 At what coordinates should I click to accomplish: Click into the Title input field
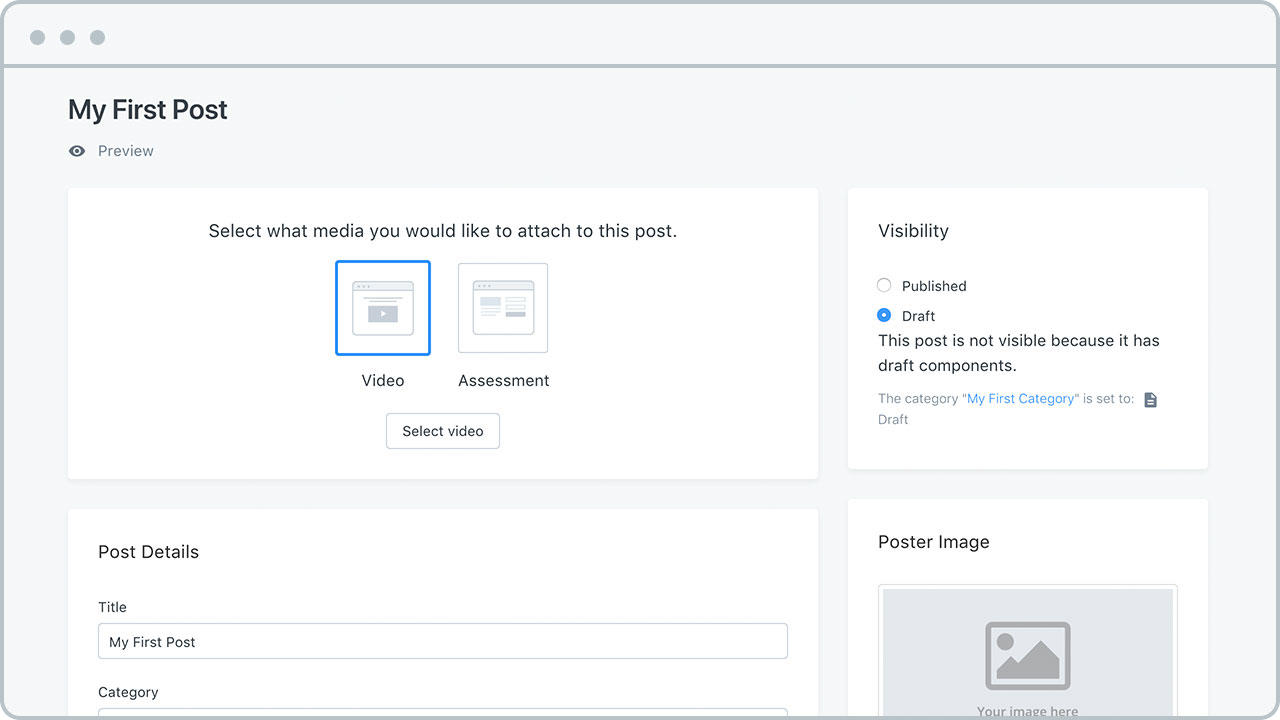[442, 641]
